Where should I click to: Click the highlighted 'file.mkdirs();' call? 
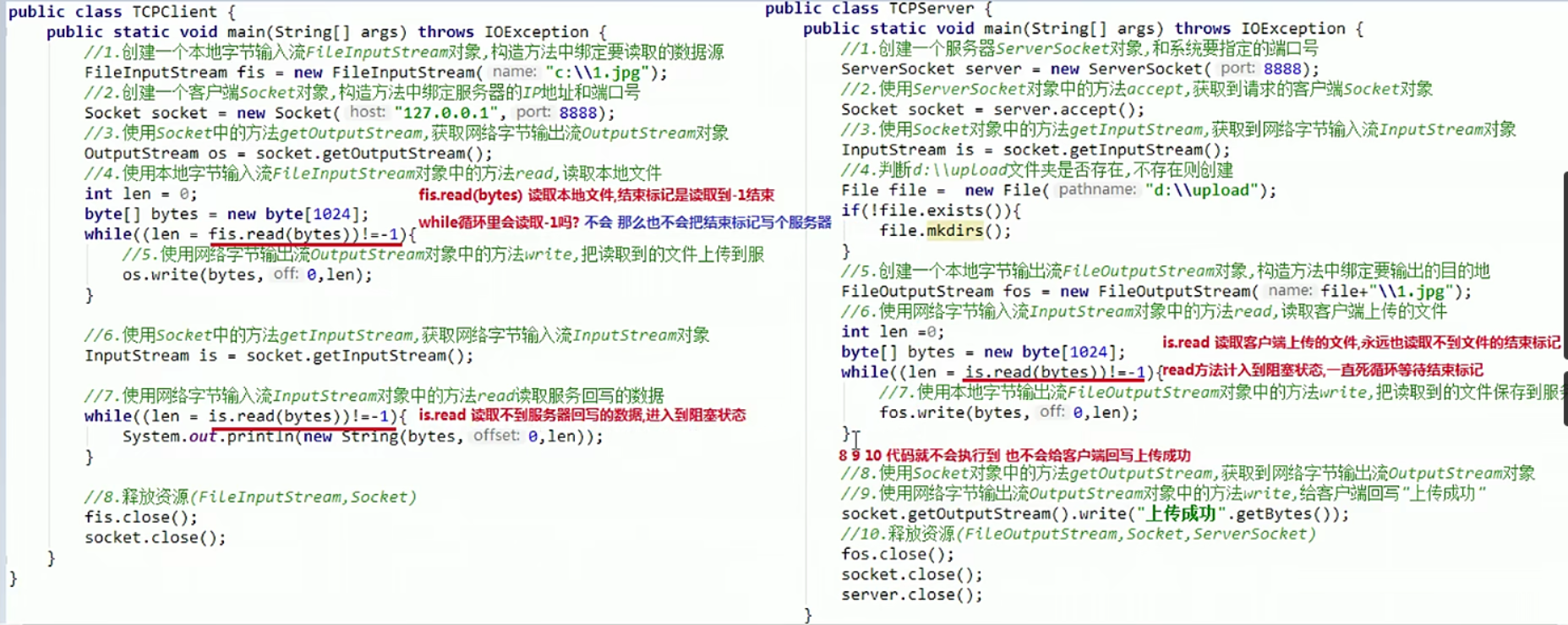(x=944, y=232)
